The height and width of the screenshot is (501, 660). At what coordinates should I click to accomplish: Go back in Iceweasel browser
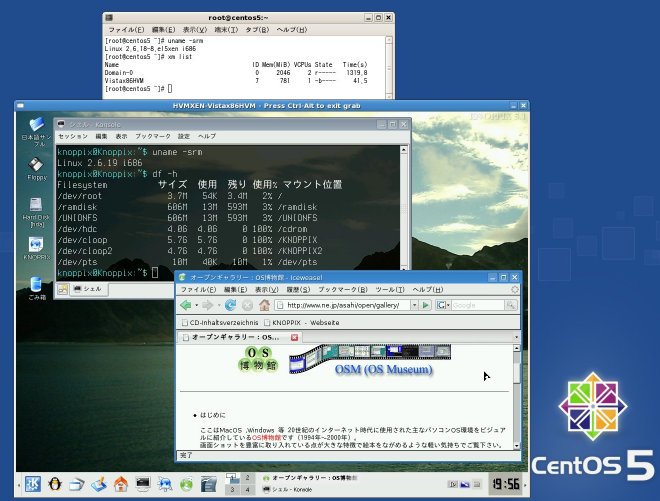[185, 305]
